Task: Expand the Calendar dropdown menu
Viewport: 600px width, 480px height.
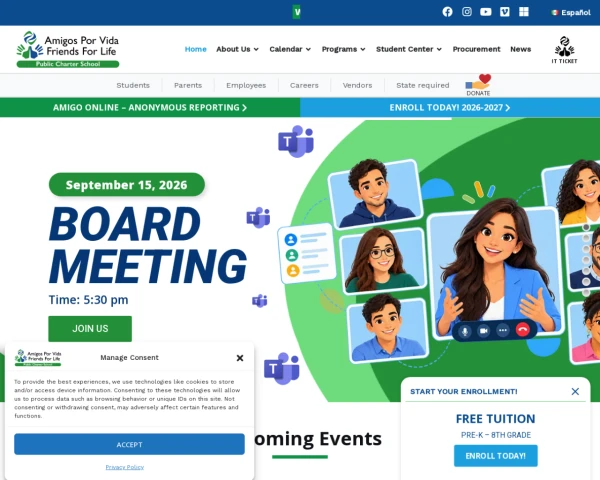Action: tap(290, 49)
